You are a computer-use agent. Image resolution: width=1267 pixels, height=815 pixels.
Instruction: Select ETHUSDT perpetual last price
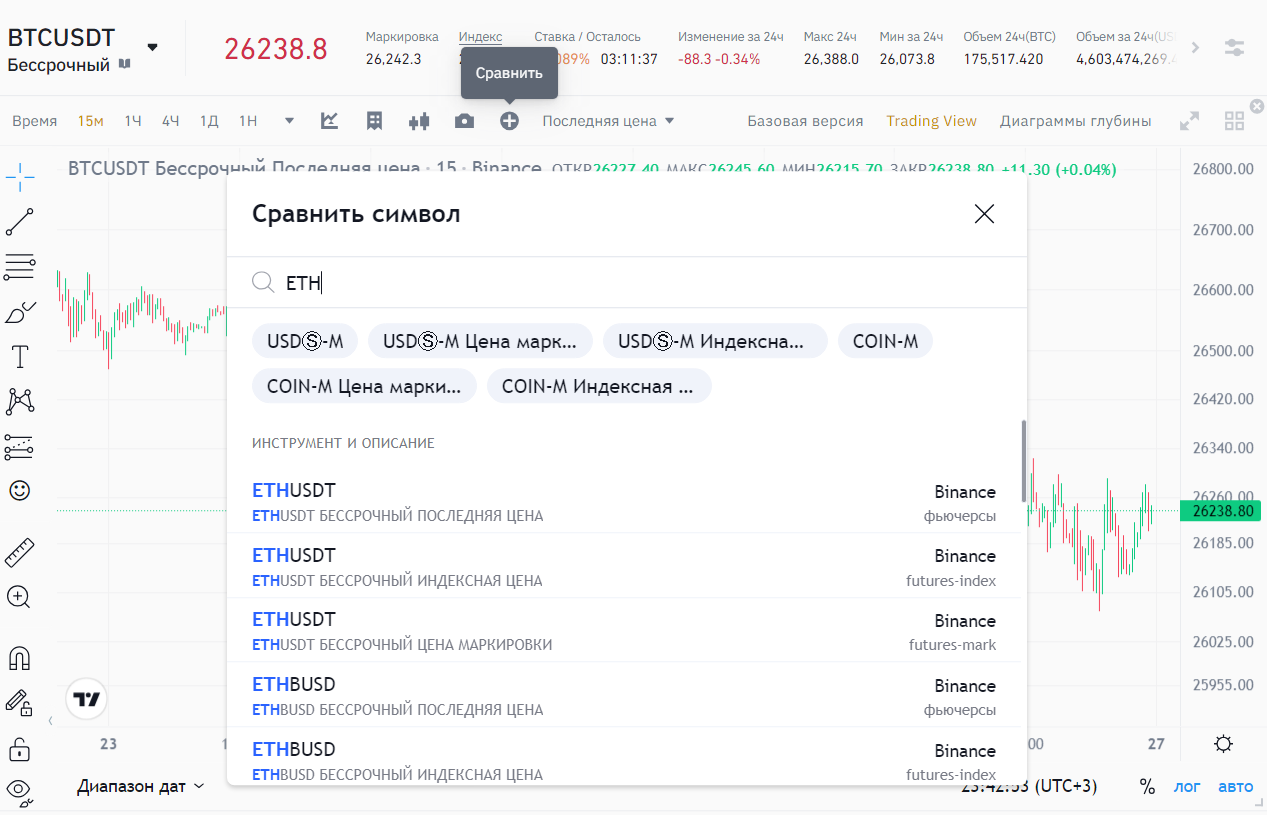click(624, 502)
